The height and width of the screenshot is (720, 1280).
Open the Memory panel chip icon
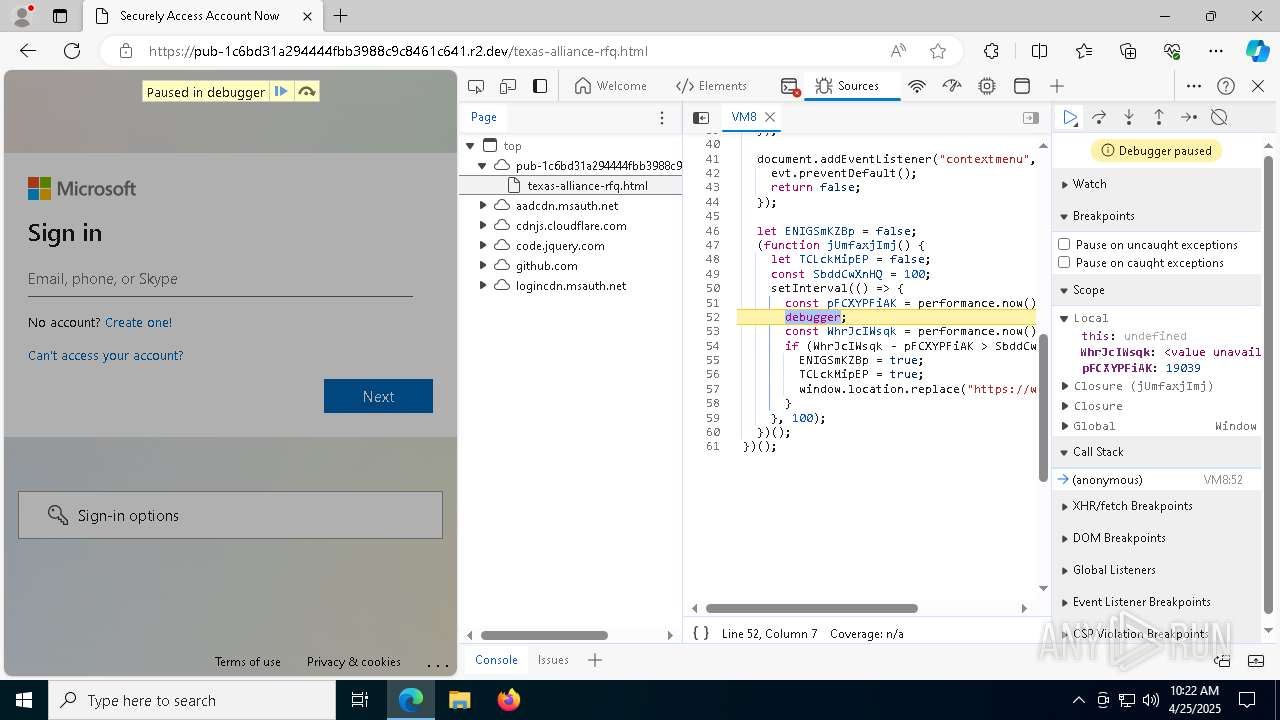click(987, 86)
